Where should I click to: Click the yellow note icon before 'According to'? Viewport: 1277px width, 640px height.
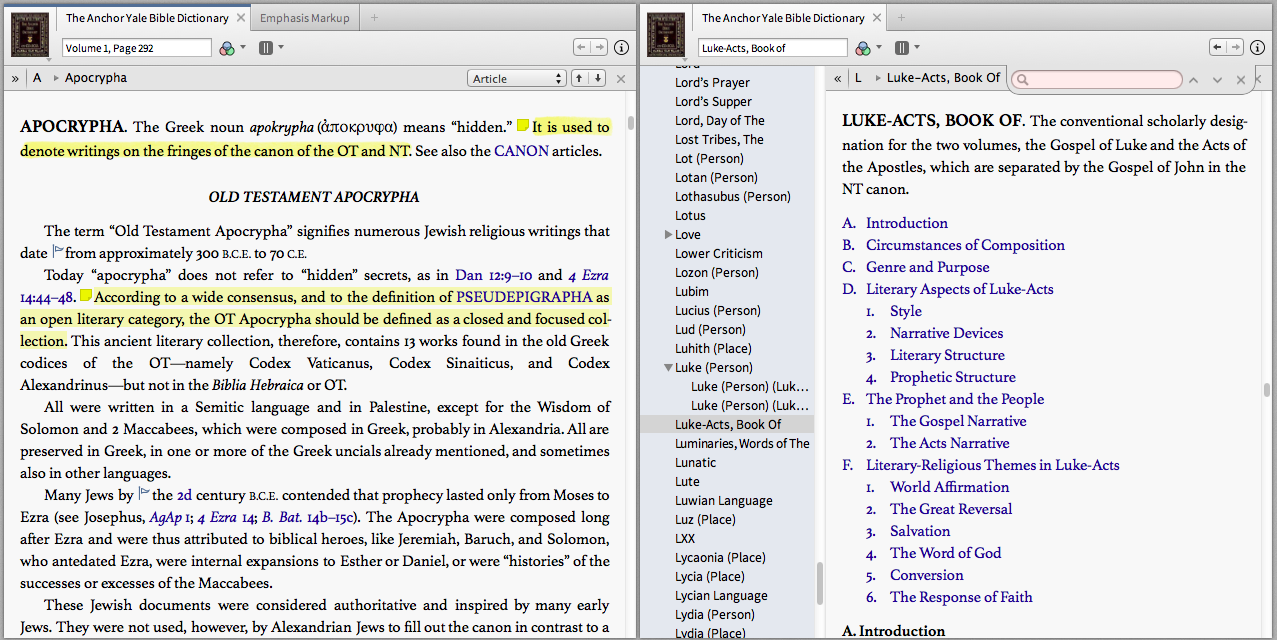[86, 296]
